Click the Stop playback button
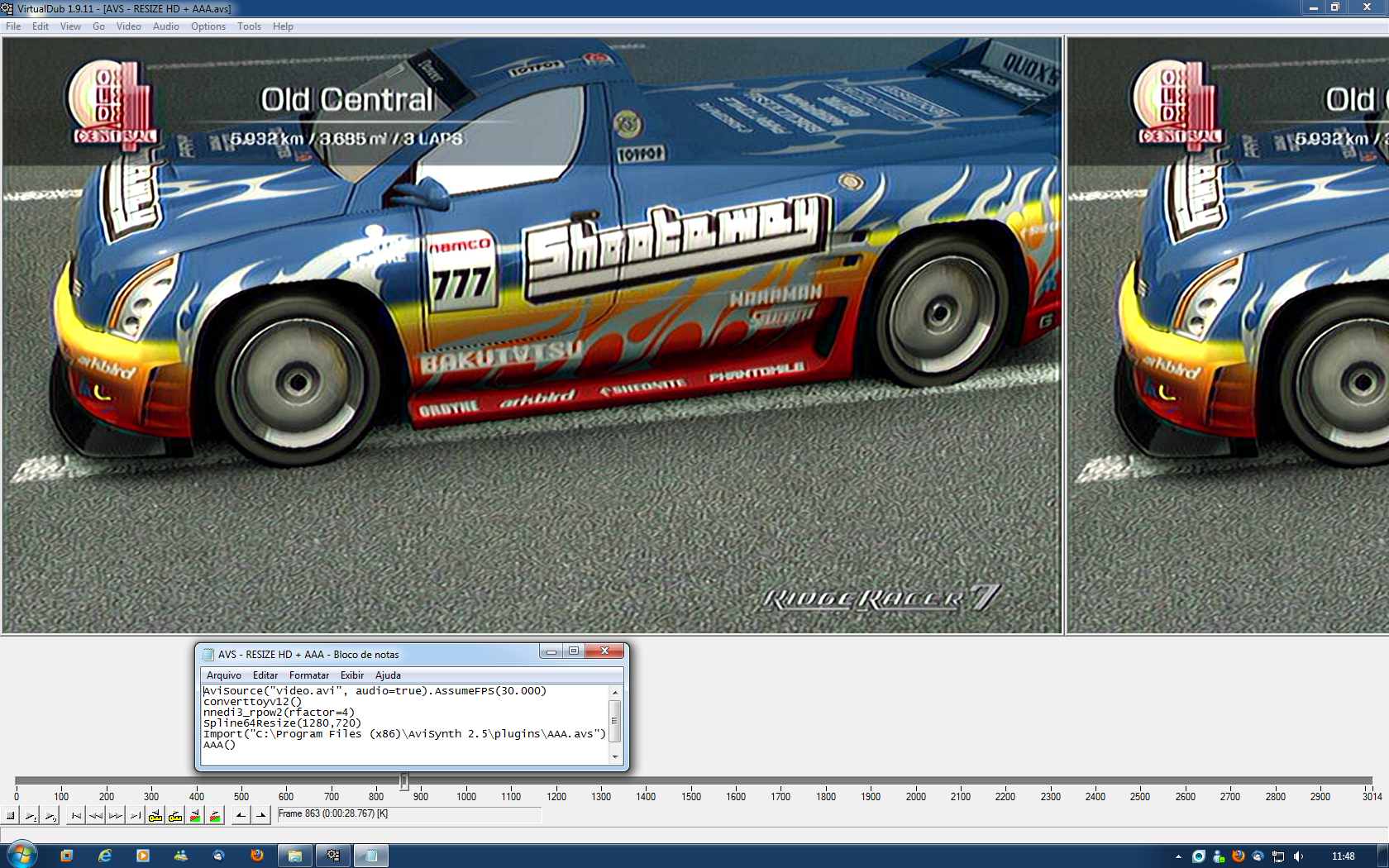This screenshot has height=868, width=1389. [x=10, y=816]
